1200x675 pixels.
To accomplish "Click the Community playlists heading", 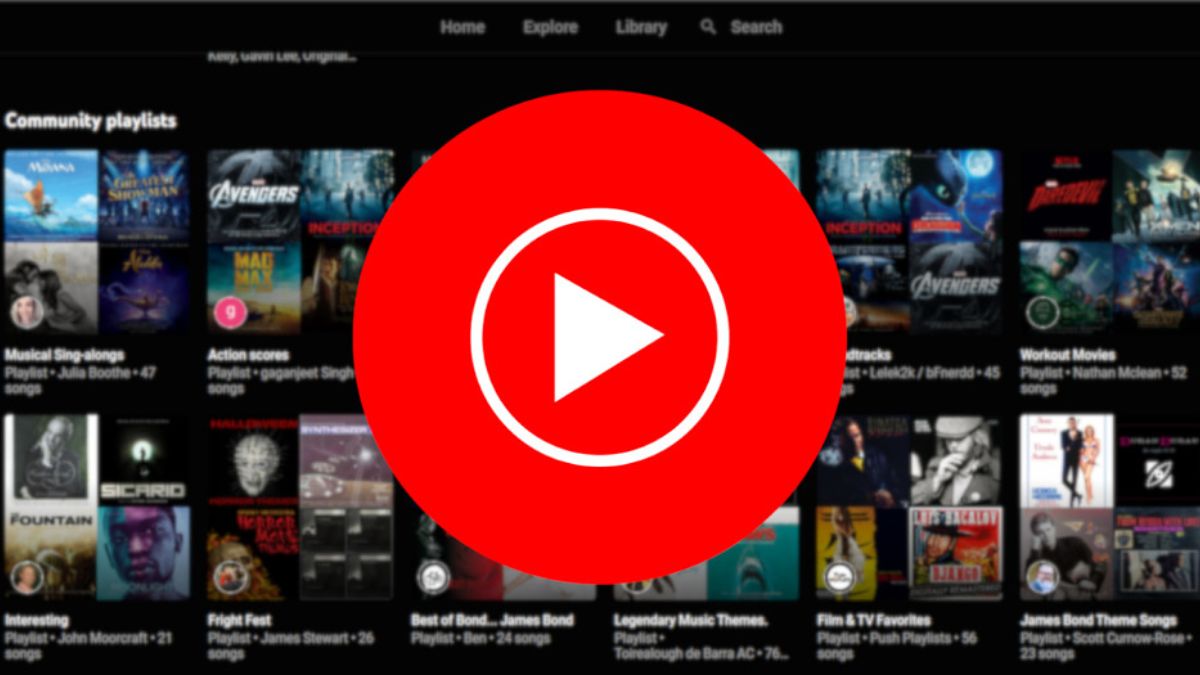I will coord(92,120).
